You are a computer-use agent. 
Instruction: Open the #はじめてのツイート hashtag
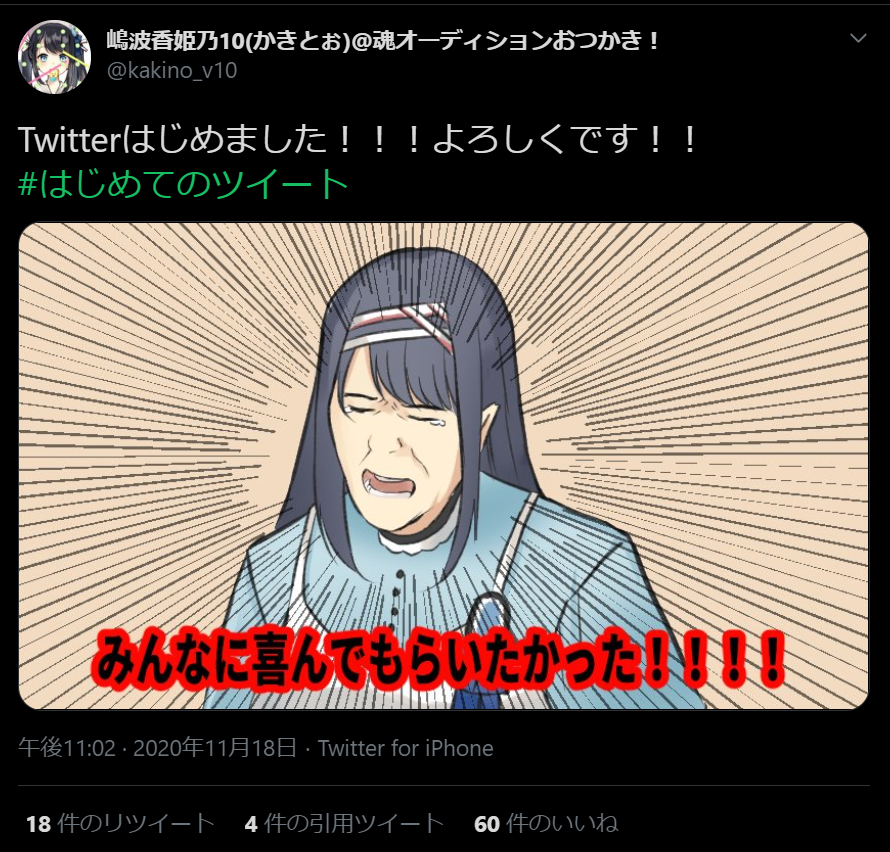tap(183, 184)
